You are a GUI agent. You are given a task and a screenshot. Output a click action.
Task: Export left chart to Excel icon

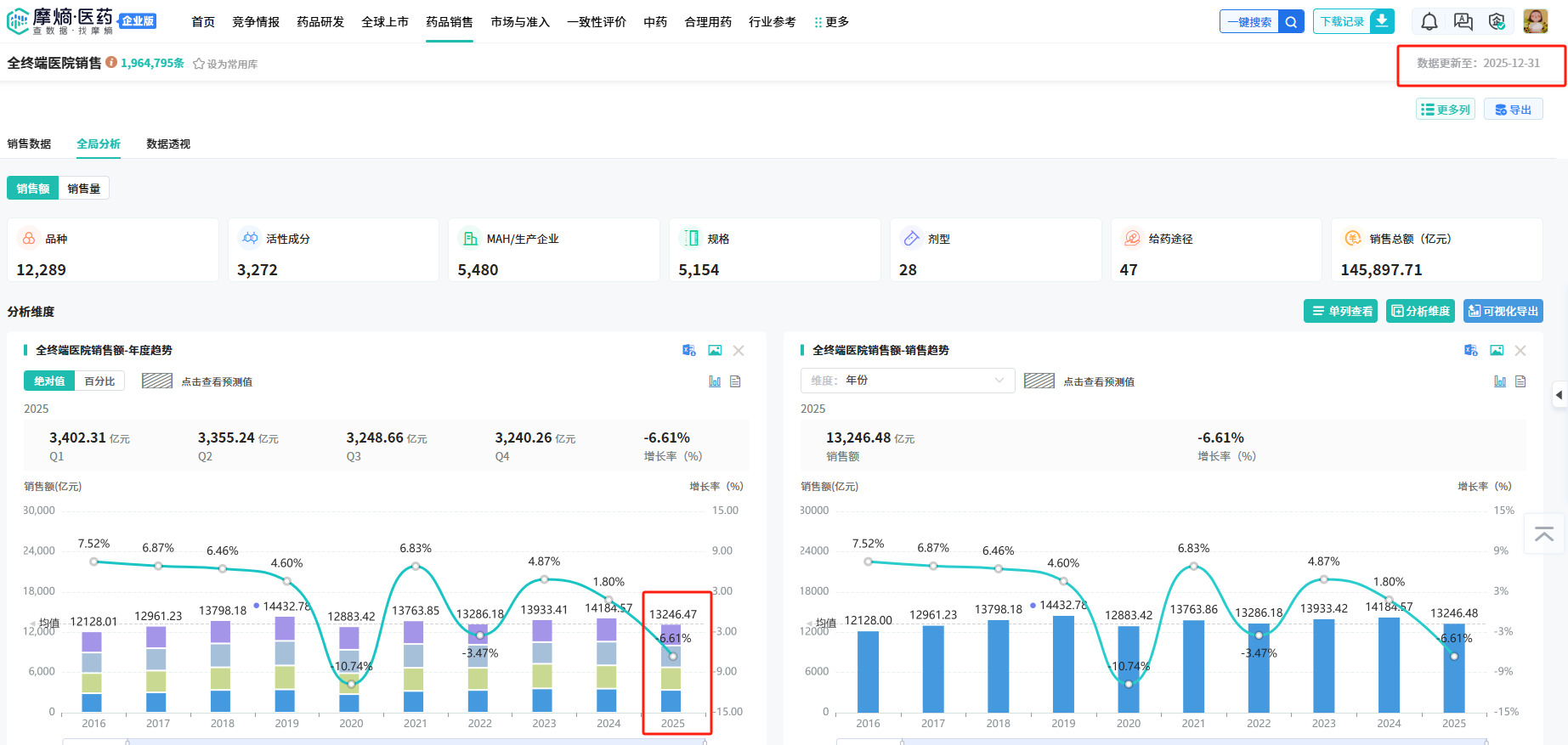(x=688, y=350)
